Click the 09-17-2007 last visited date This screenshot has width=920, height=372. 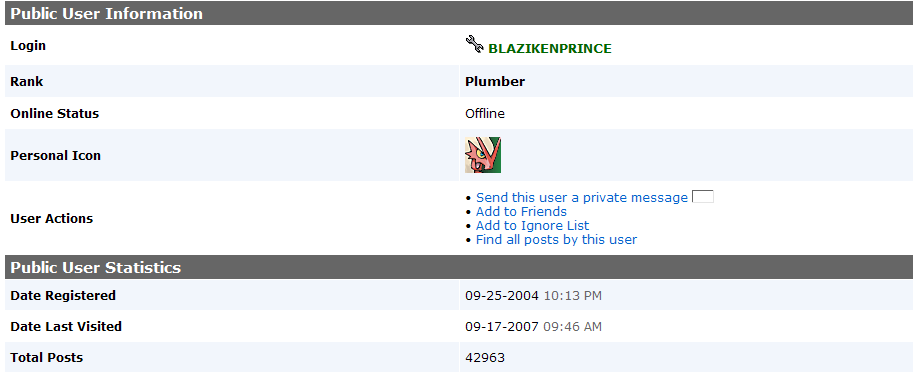[502, 327]
